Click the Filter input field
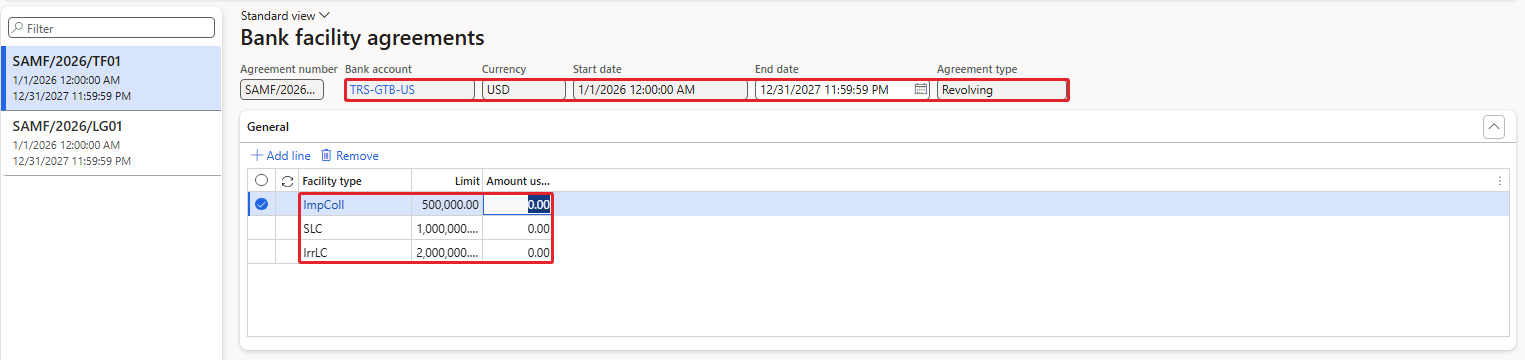The image size is (1525, 360). (111, 29)
